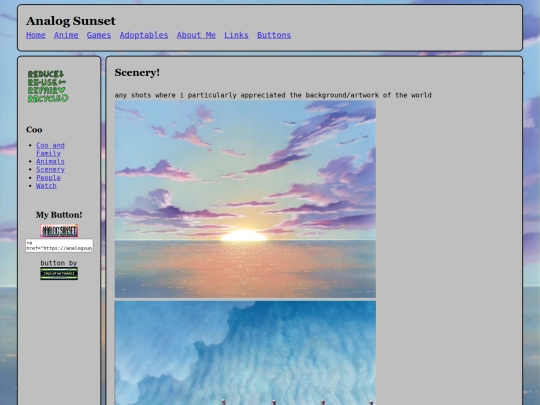Open Coo and Family sidebar link
Screen dimensions: 540x405
tap(50, 149)
